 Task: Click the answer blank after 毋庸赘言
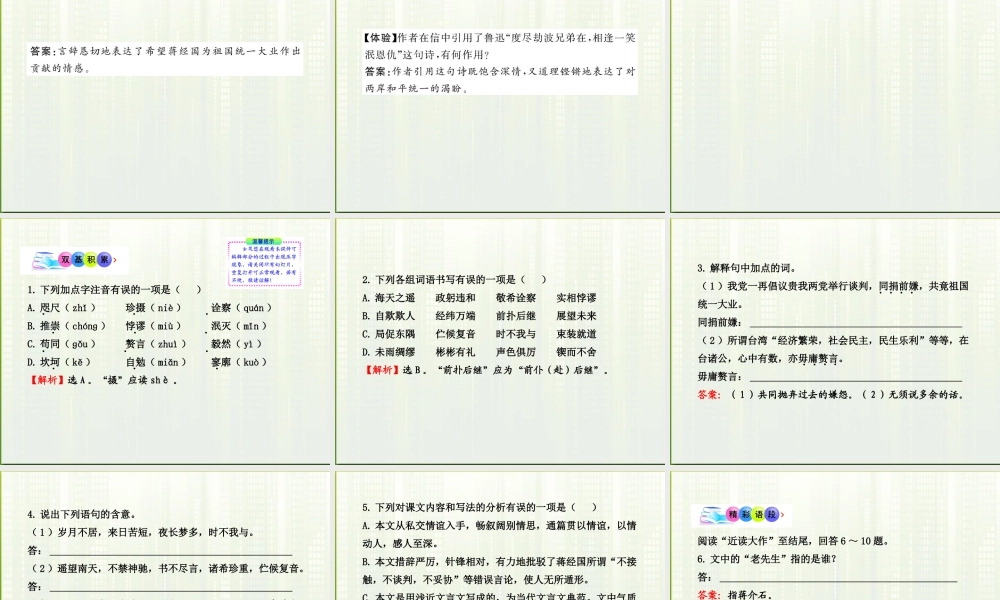click(856, 377)
